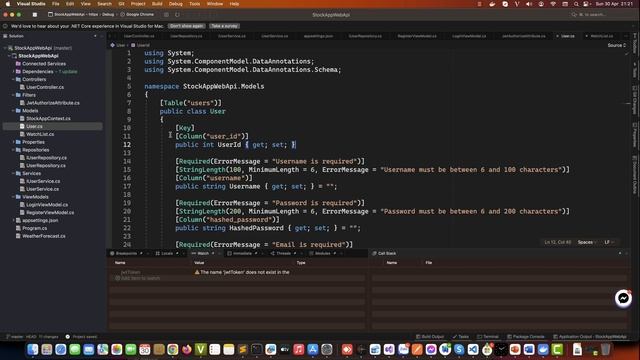Screen dimensions: 640x360
Task: Open JwtAuthorizeAttribute.cs in solution tree
Action: [53, 103]
